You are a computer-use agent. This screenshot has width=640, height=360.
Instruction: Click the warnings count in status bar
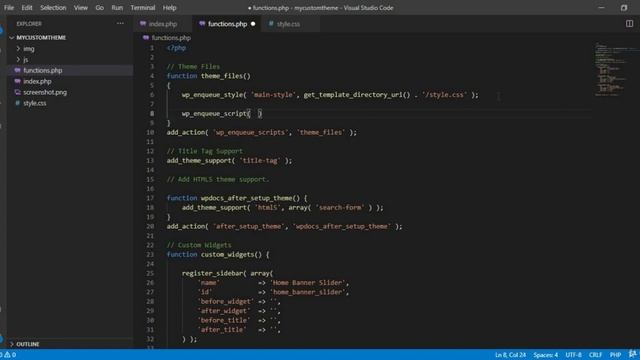pos(11,355)
